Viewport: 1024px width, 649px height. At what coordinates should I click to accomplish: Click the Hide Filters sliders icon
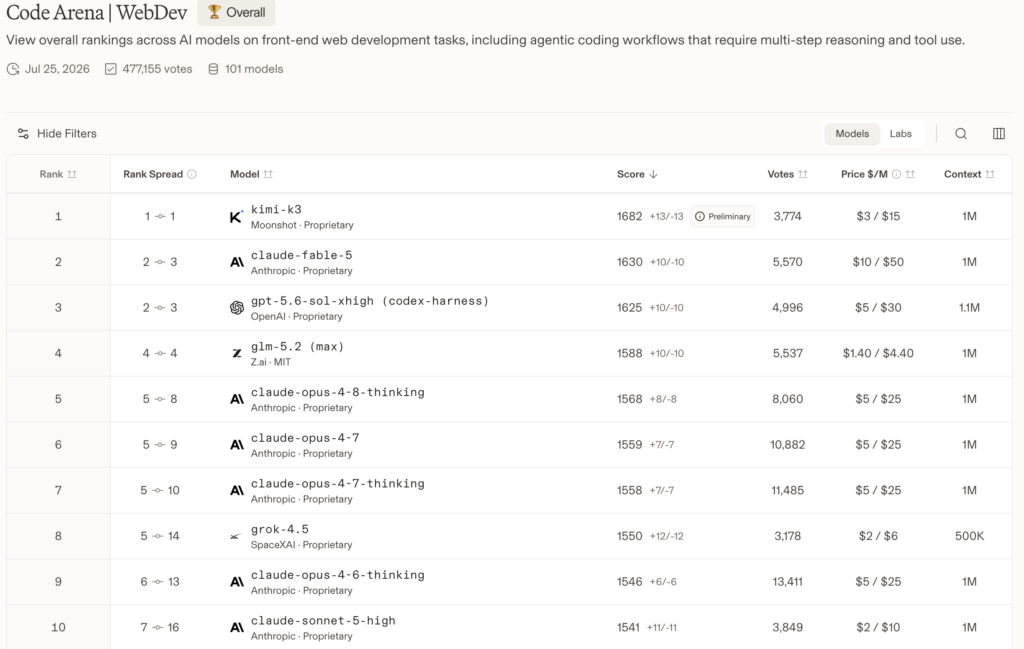point(23,134)
